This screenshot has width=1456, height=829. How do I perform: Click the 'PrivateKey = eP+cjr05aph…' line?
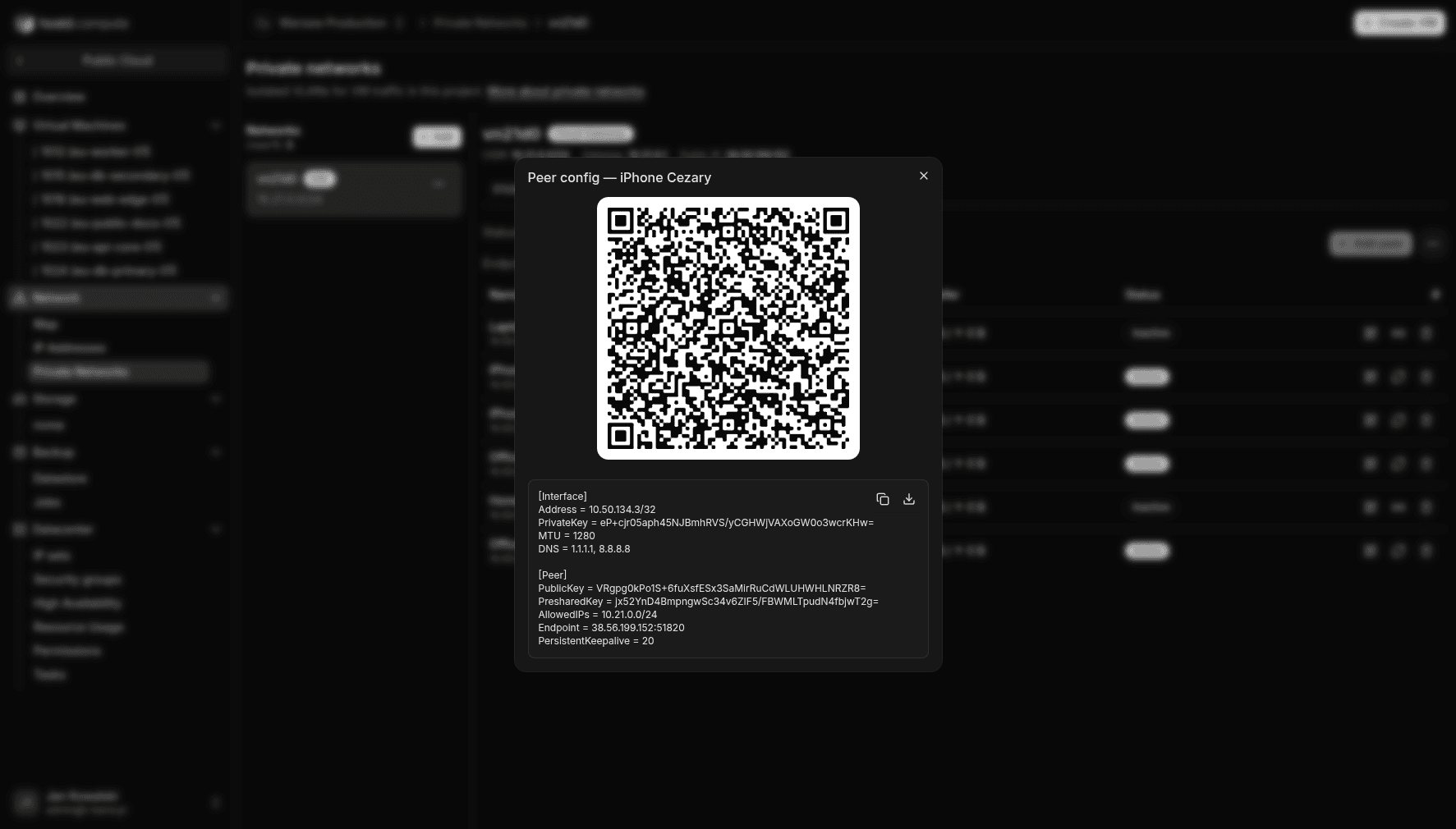click(x=706, y=523)
